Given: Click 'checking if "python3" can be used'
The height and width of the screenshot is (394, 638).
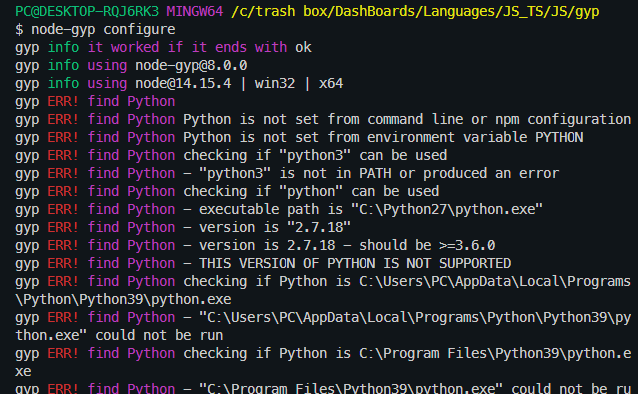Looking at the screenshot, I should pos(315,155).
